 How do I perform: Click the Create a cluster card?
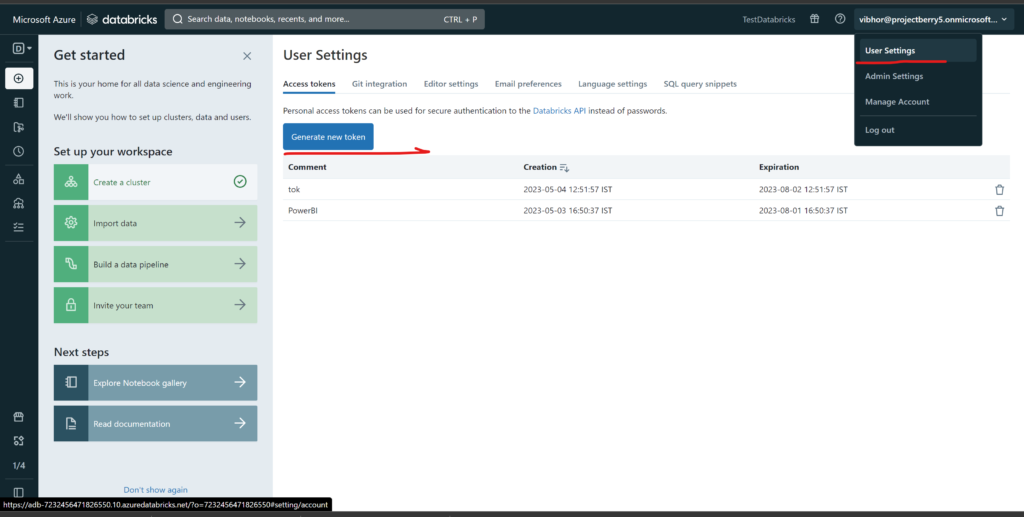155,182
